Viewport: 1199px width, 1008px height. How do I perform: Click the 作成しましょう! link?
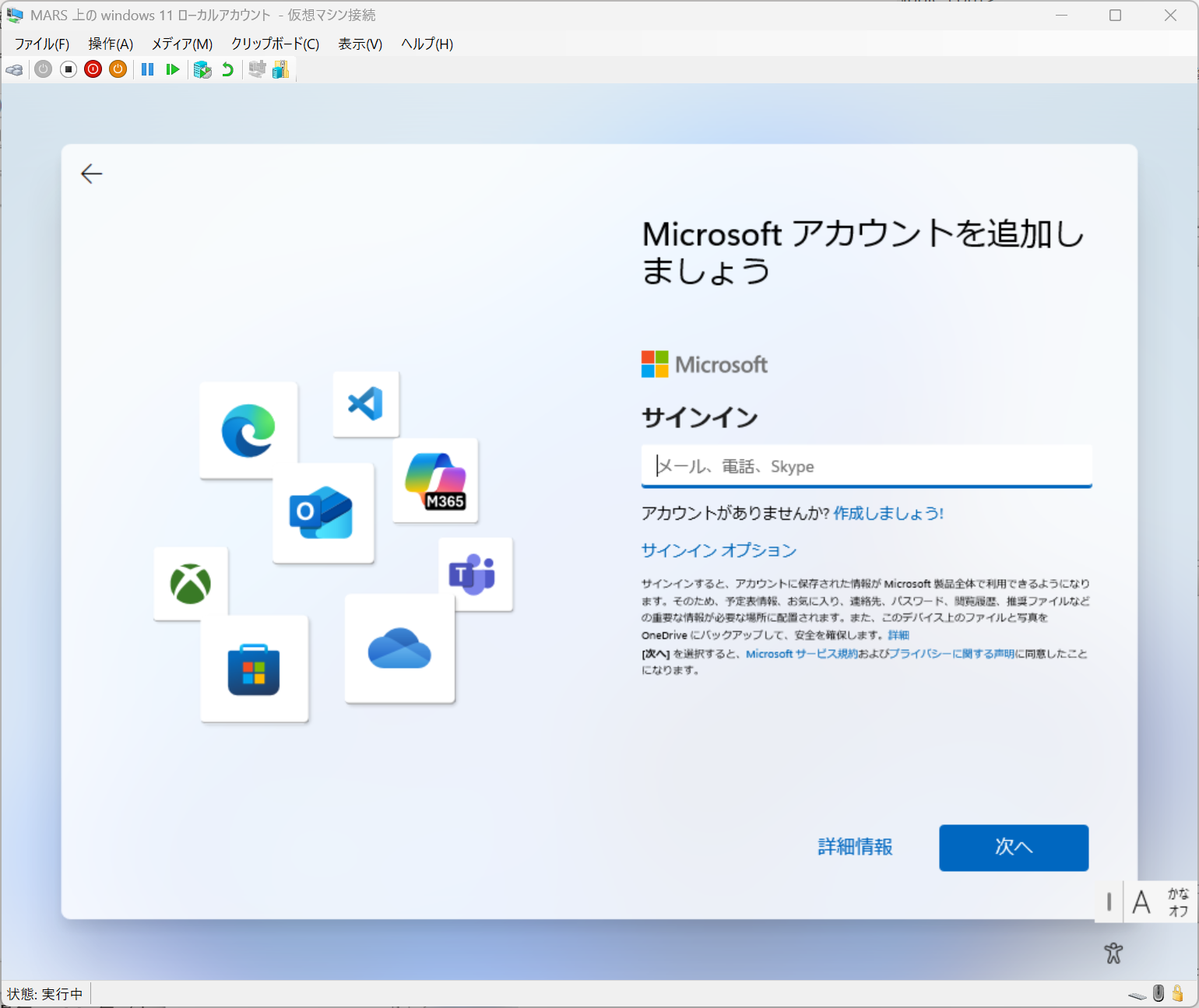(x=888, y=514)
